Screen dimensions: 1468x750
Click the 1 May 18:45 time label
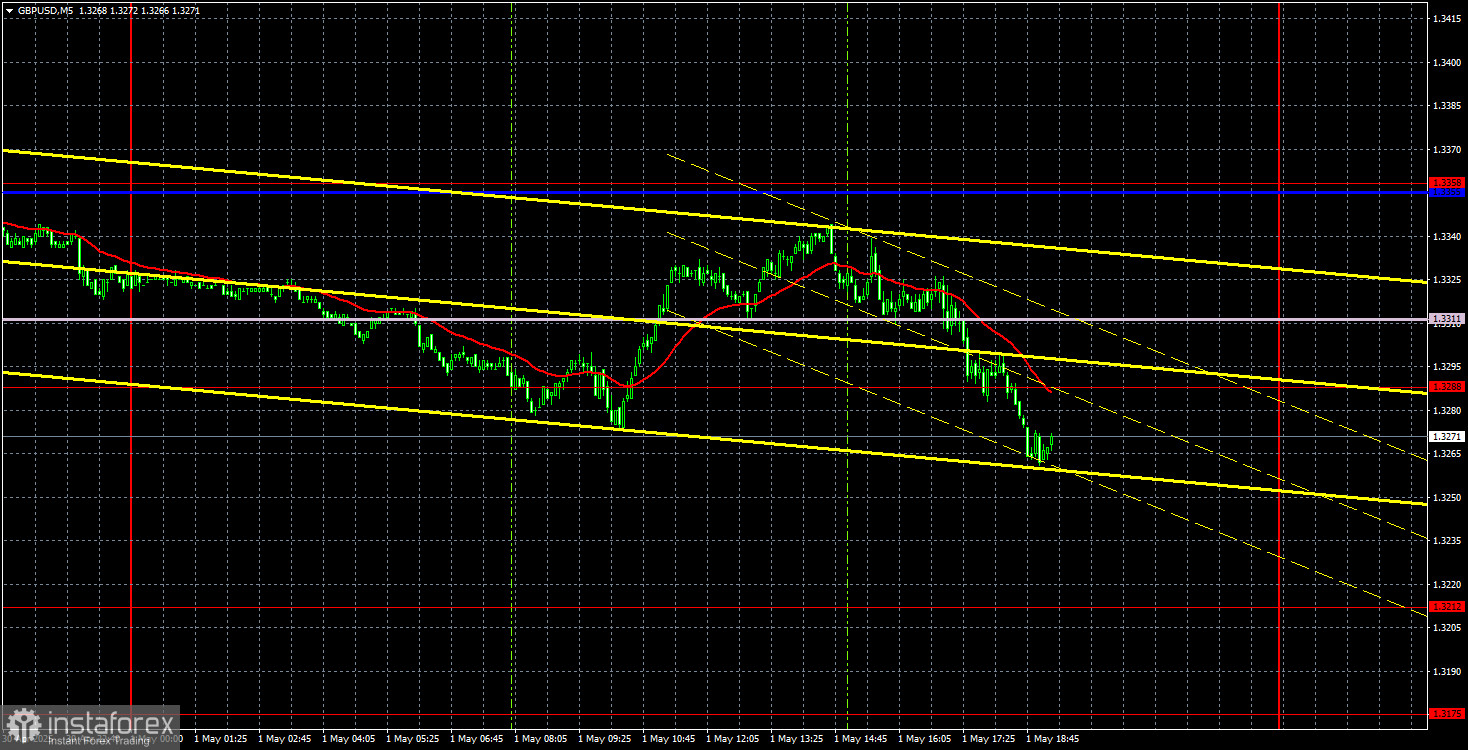pos(1052,739)
